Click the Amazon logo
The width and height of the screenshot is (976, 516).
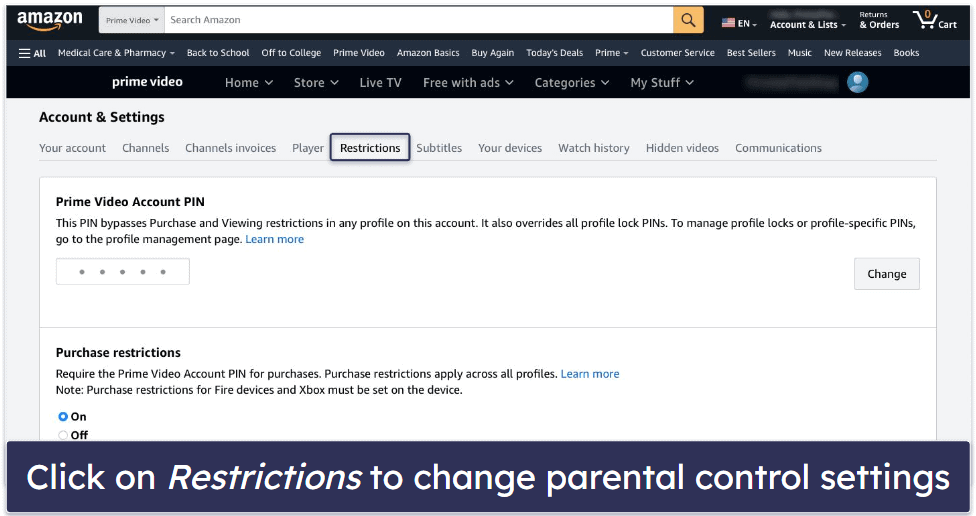point(51,19)
